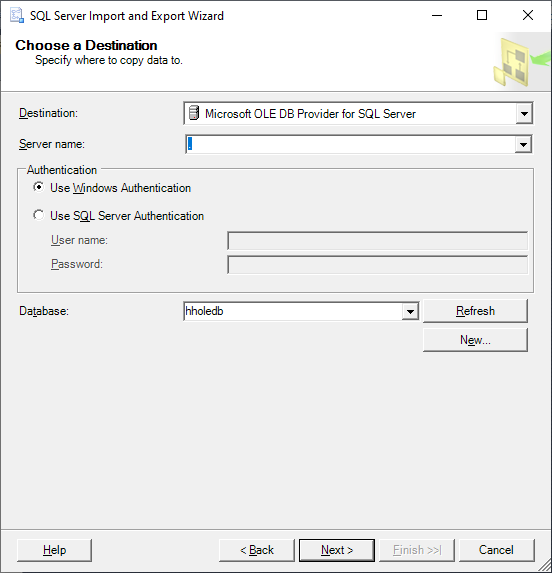Click the database server icon in Destination field

click(x=194, y=113)
